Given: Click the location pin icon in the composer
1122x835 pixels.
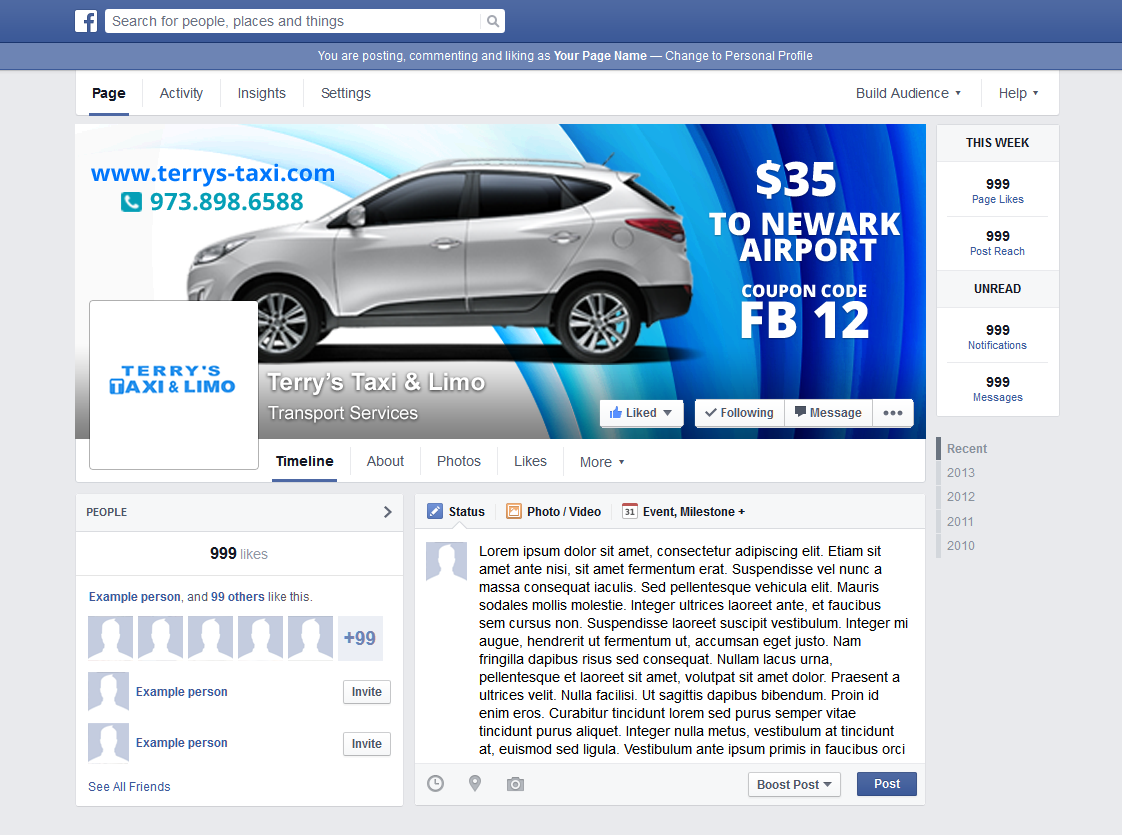Looking at the screenshot, I should click(475, 784).
